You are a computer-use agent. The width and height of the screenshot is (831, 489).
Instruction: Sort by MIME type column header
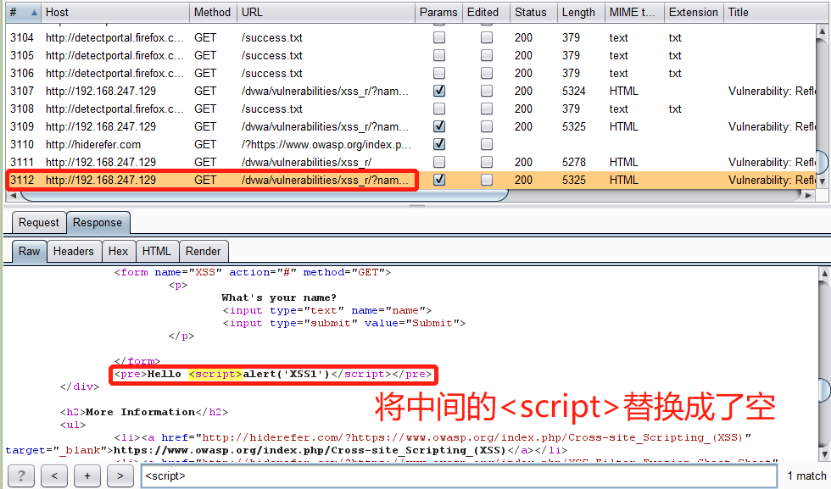[634, 12]
